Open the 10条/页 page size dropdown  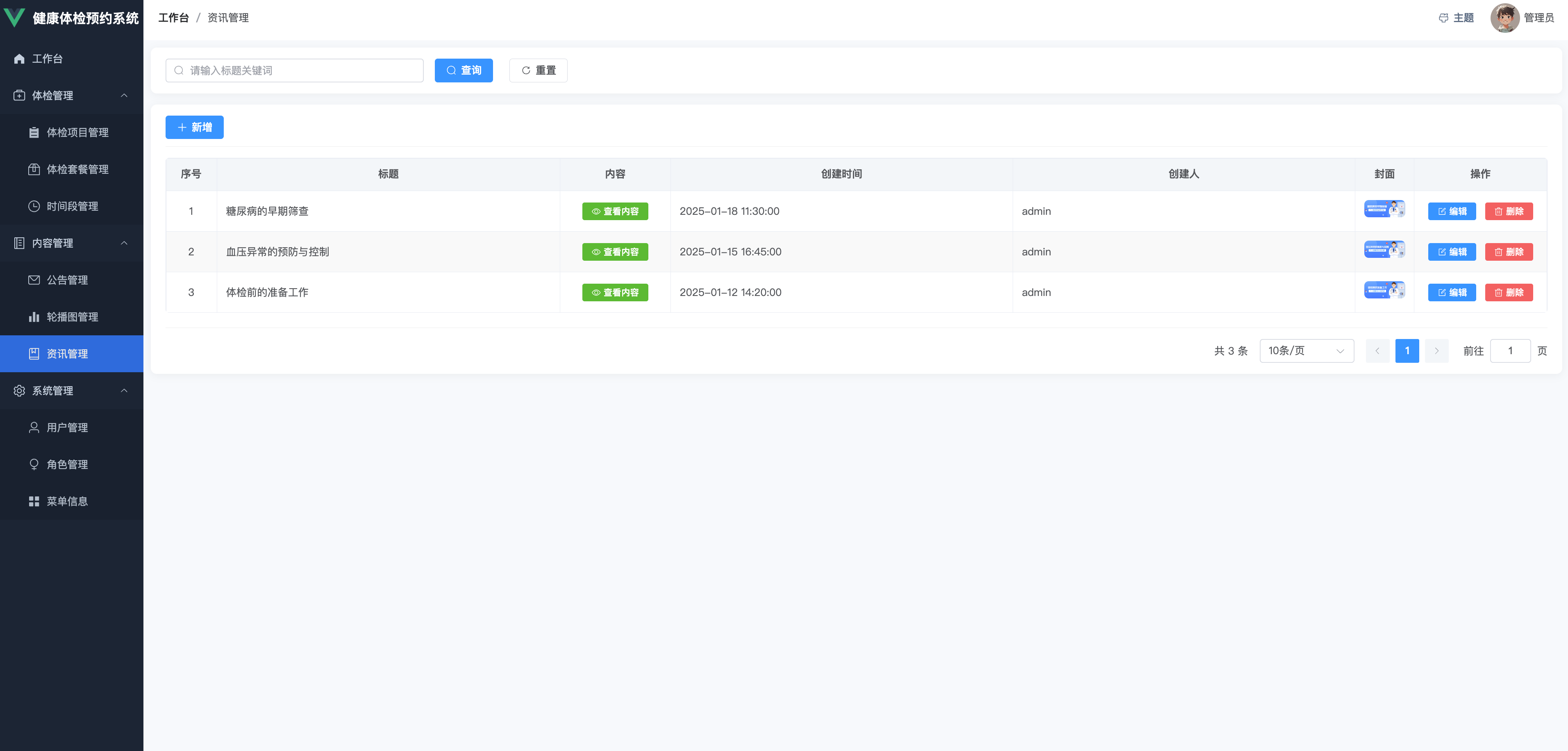click(x=1306, y=351)
